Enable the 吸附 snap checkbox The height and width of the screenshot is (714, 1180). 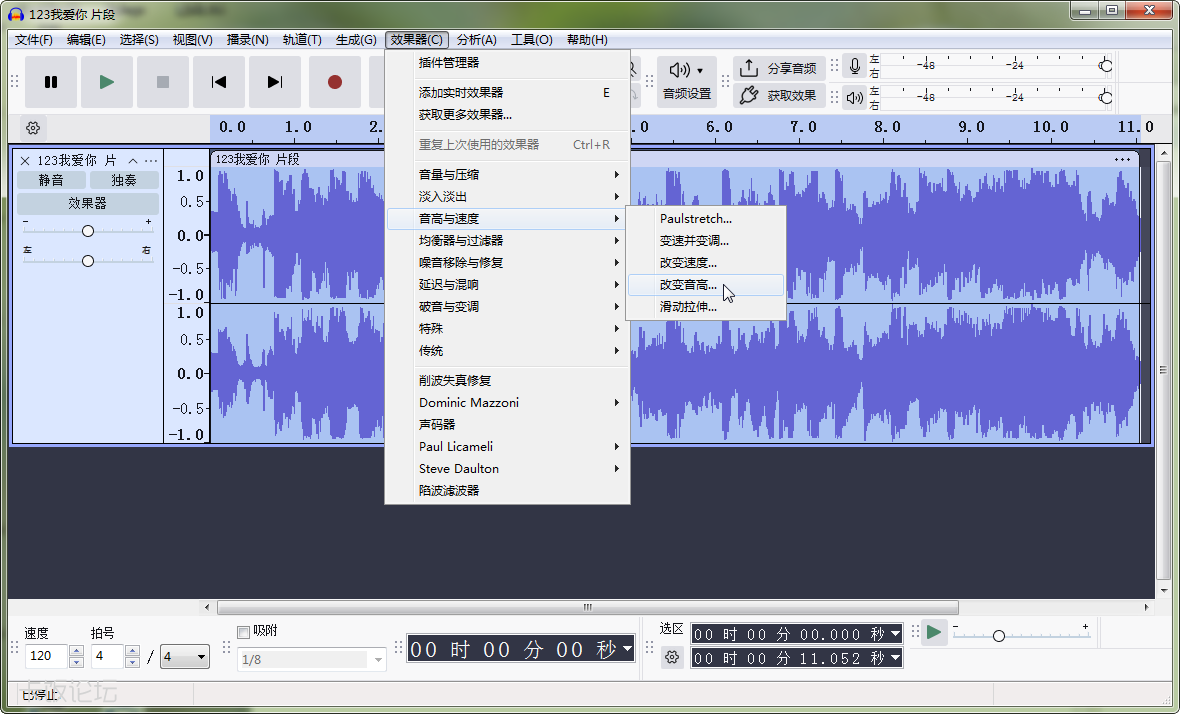click(243, 632)
